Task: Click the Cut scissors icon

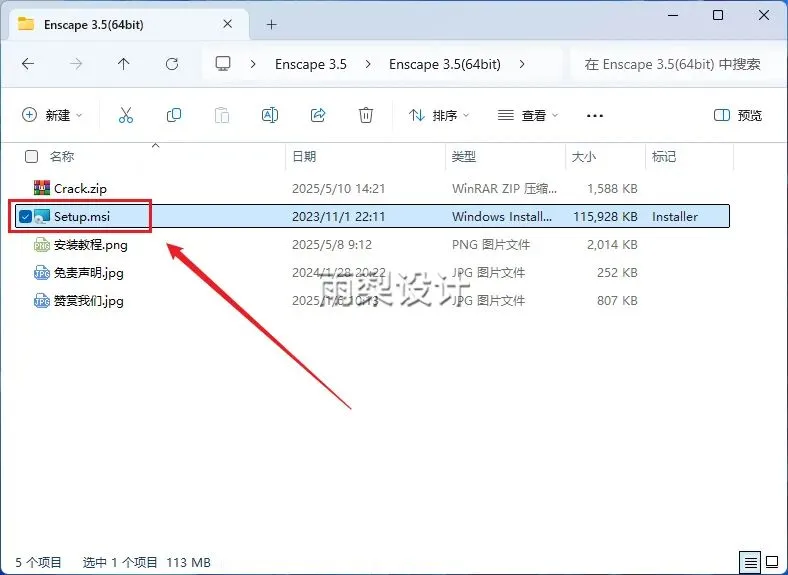Action: [126, 116]
